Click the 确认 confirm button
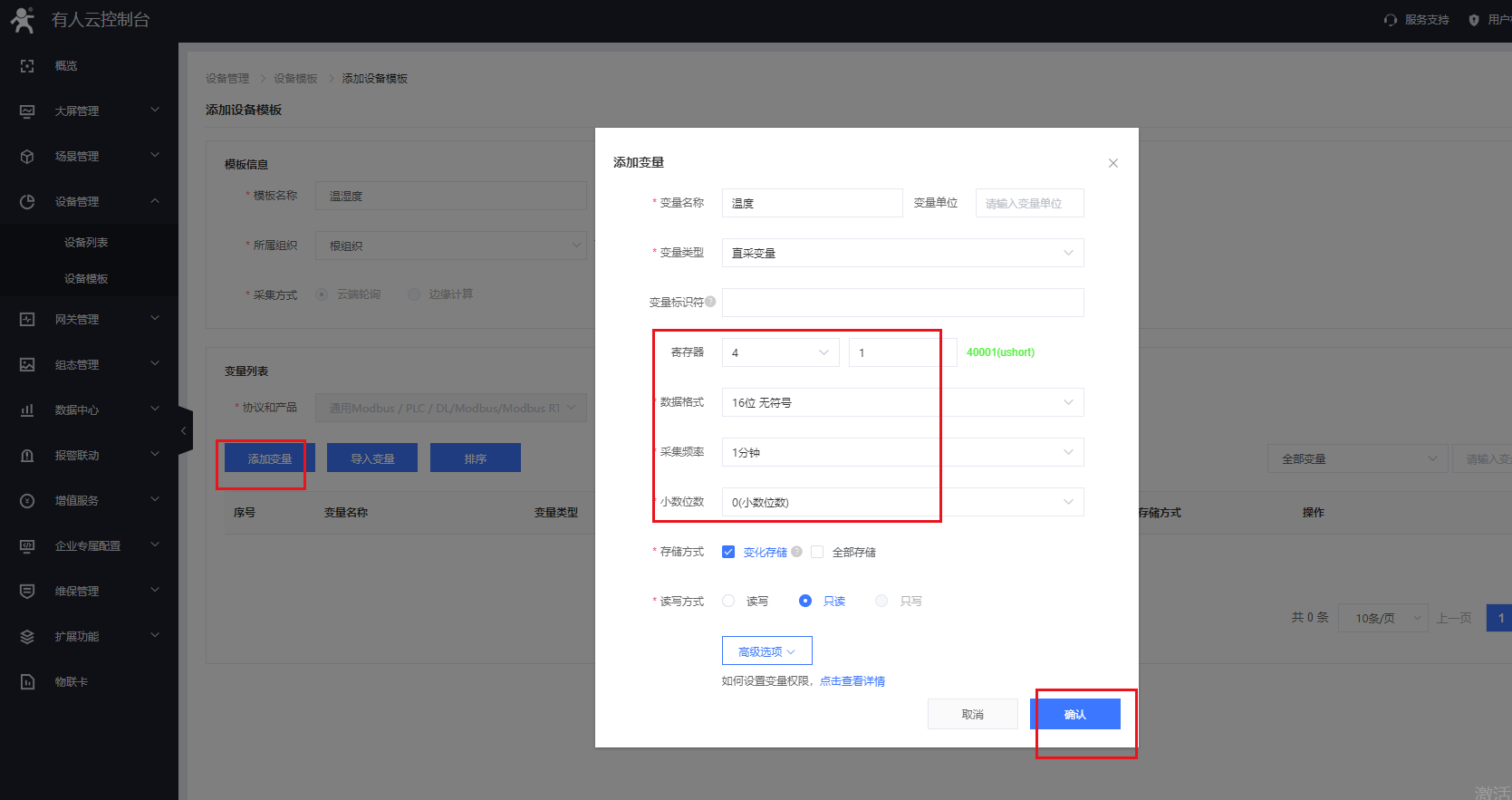The width and height of the screenshot is (1512, 800). click(x=1074, y=714)
